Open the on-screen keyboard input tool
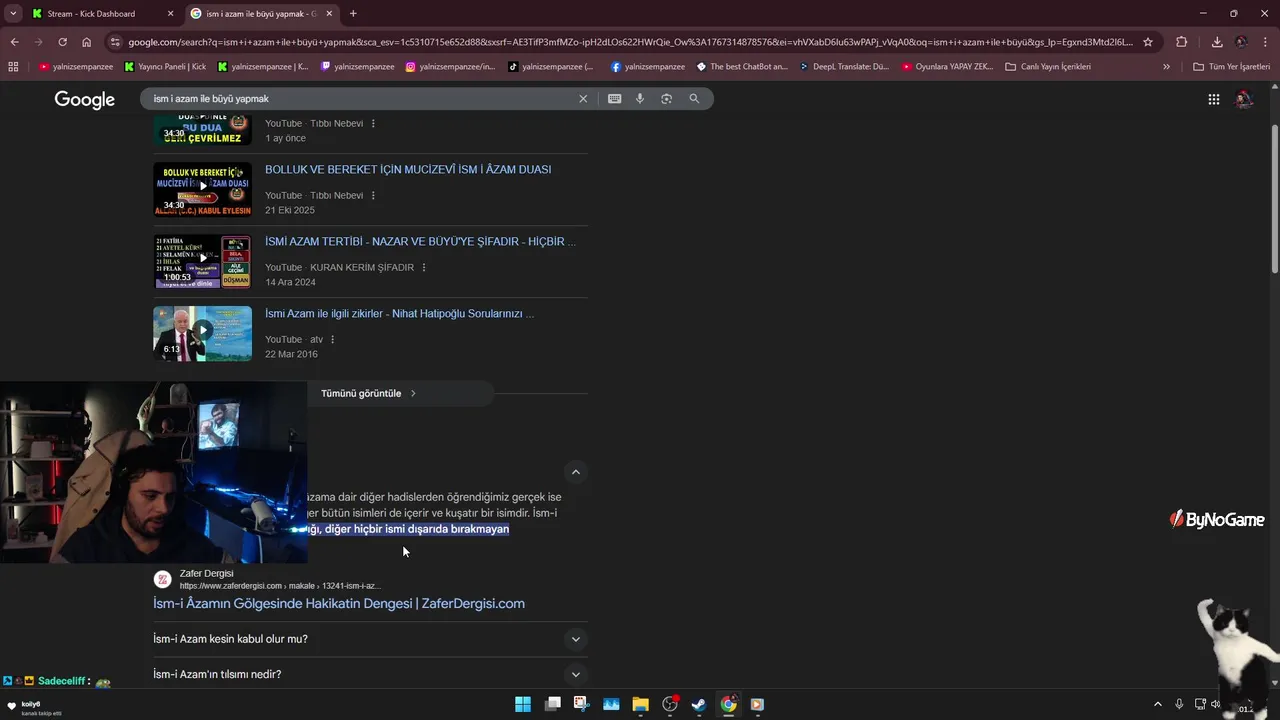The height and width of the screenshot is (720, 1280). [614, 99]
